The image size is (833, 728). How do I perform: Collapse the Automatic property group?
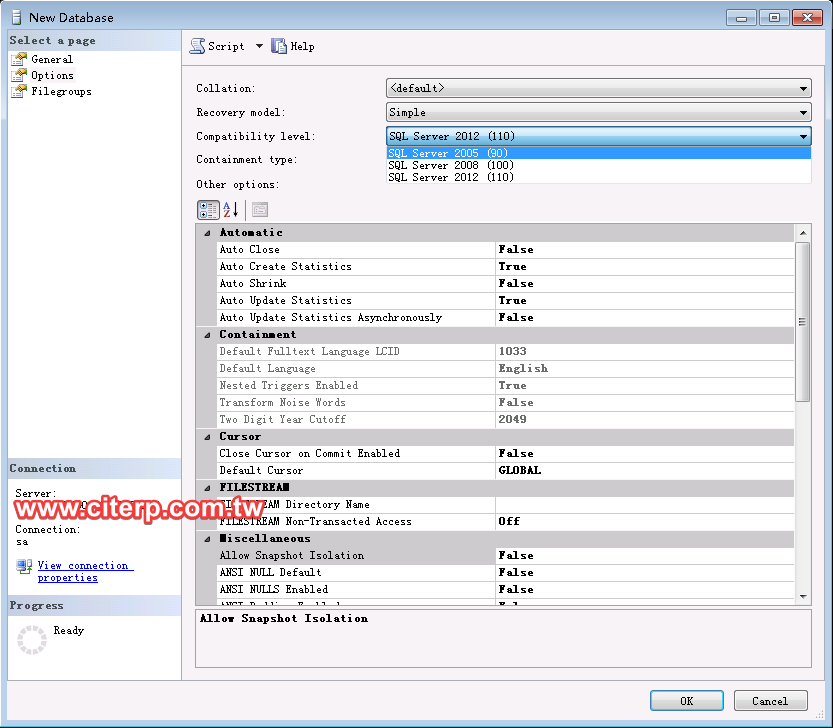click(x=207, y=233)
